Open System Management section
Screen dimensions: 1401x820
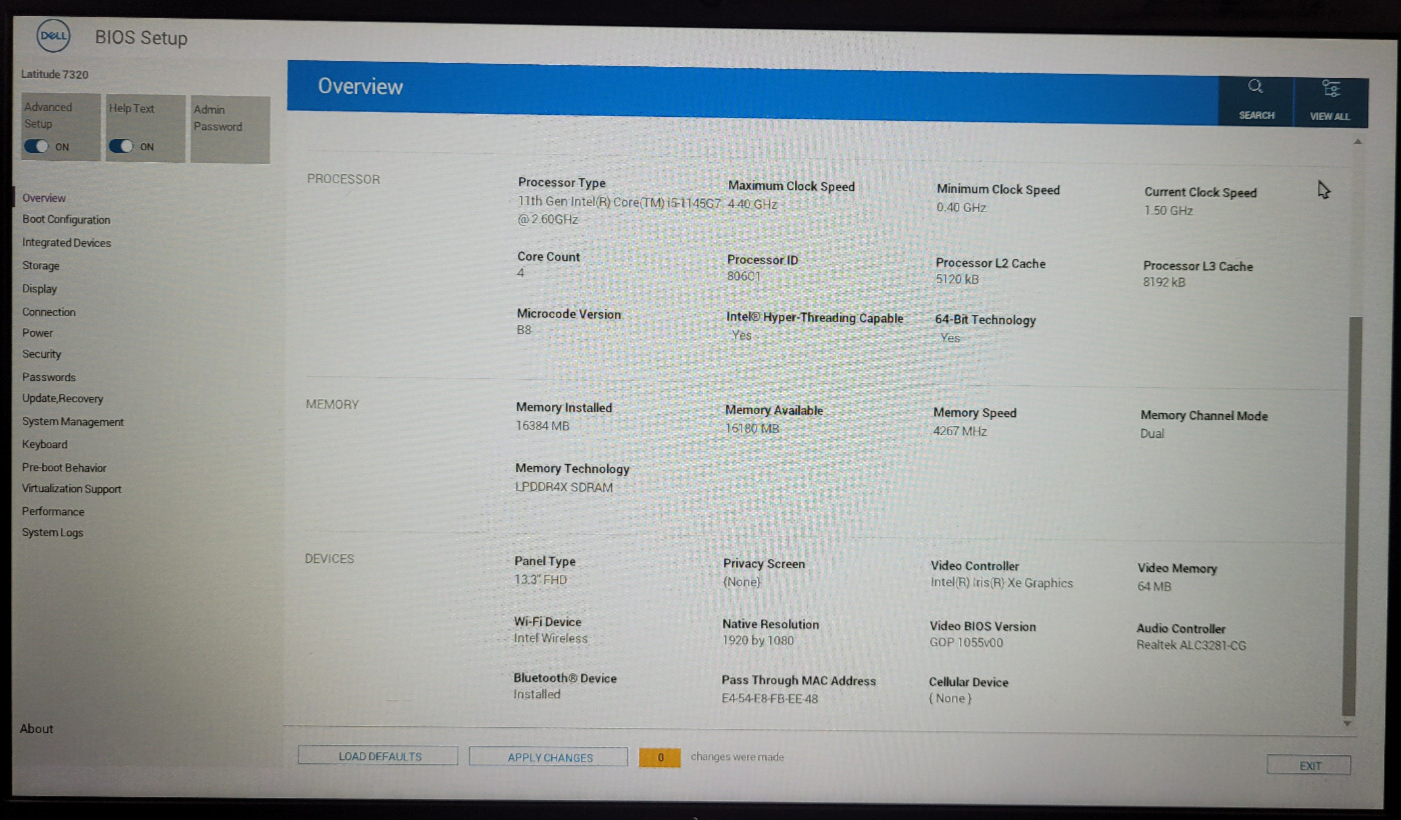[x=73, y=422]
